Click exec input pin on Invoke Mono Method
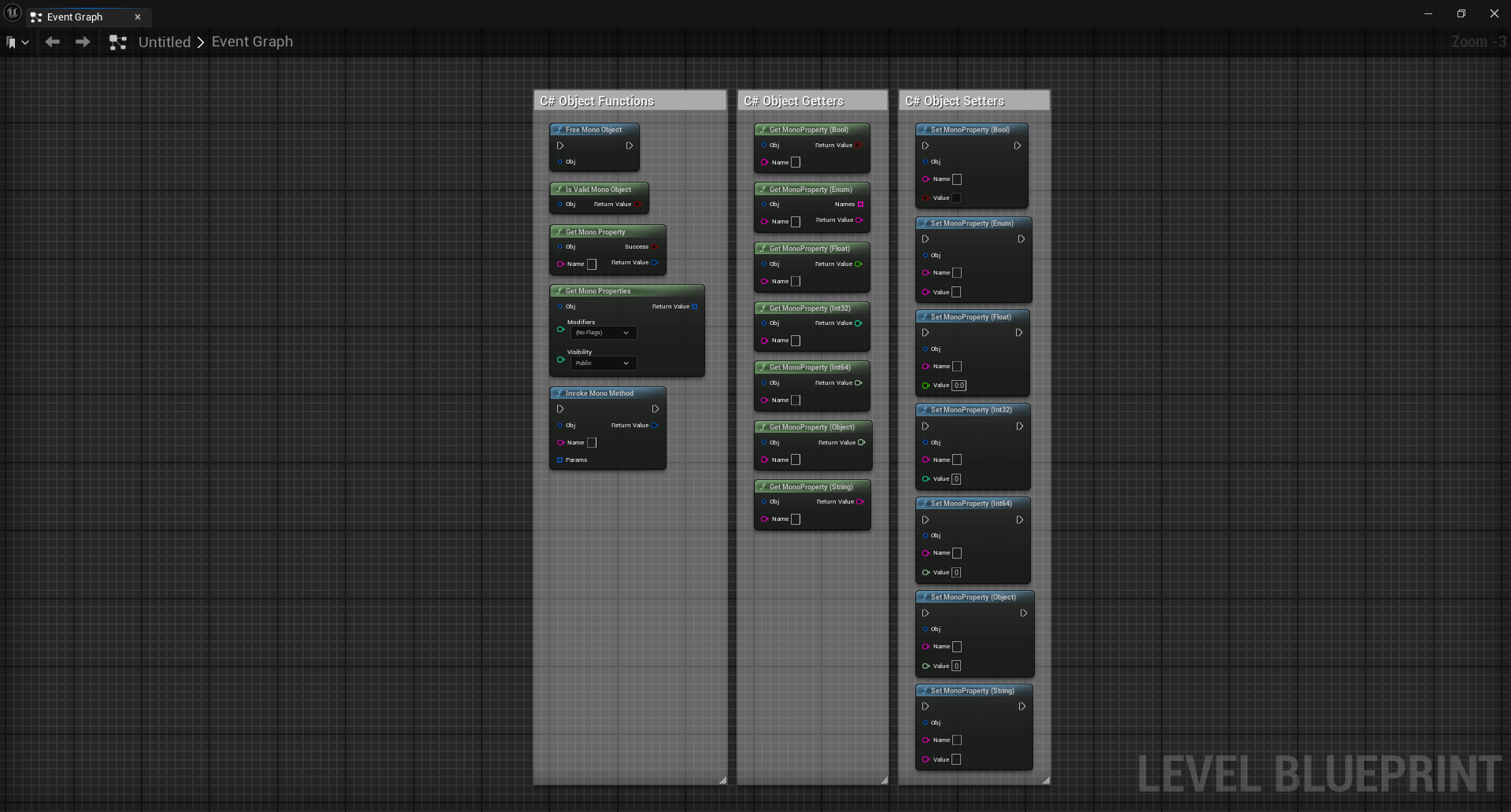This screenshot has height=812, width=1511. (560, 409)
